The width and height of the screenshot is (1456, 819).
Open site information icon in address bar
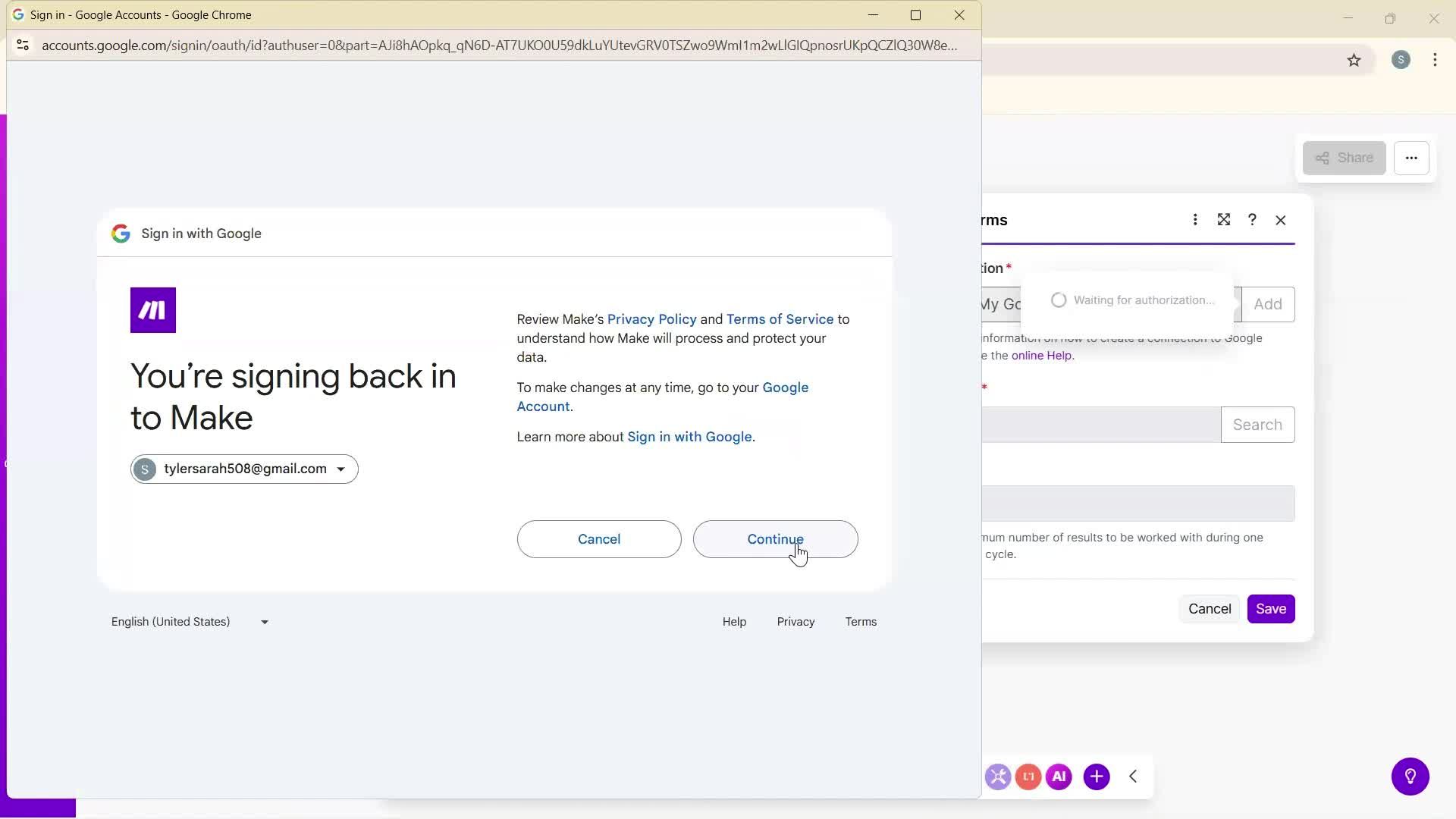(x=23, y=45)
